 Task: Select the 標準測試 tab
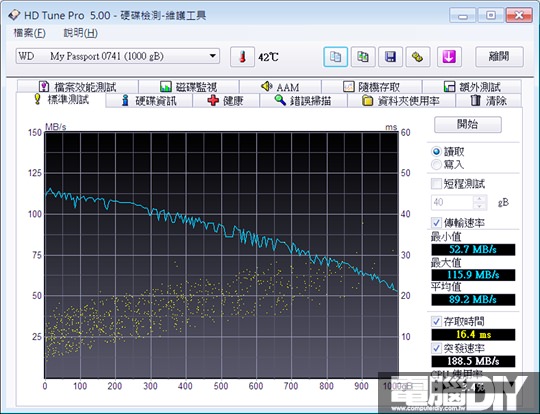click(61, 100)
